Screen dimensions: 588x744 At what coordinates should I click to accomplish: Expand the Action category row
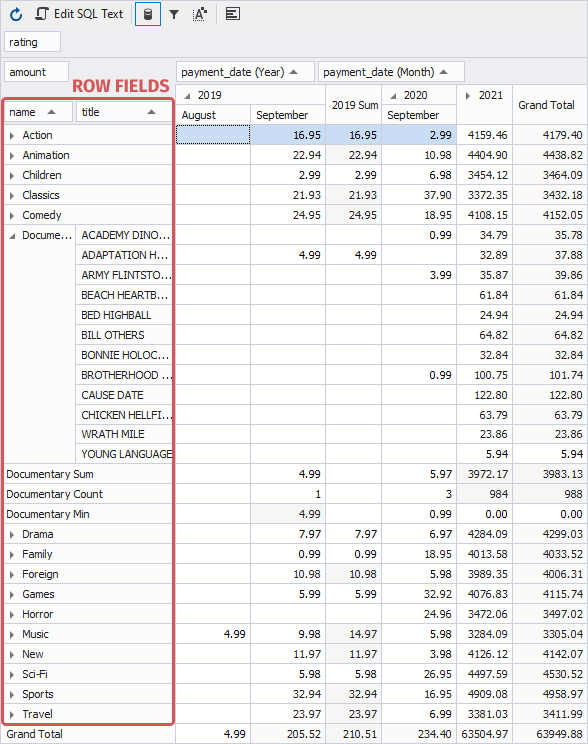pyautogui.click(x=12, y=136)
